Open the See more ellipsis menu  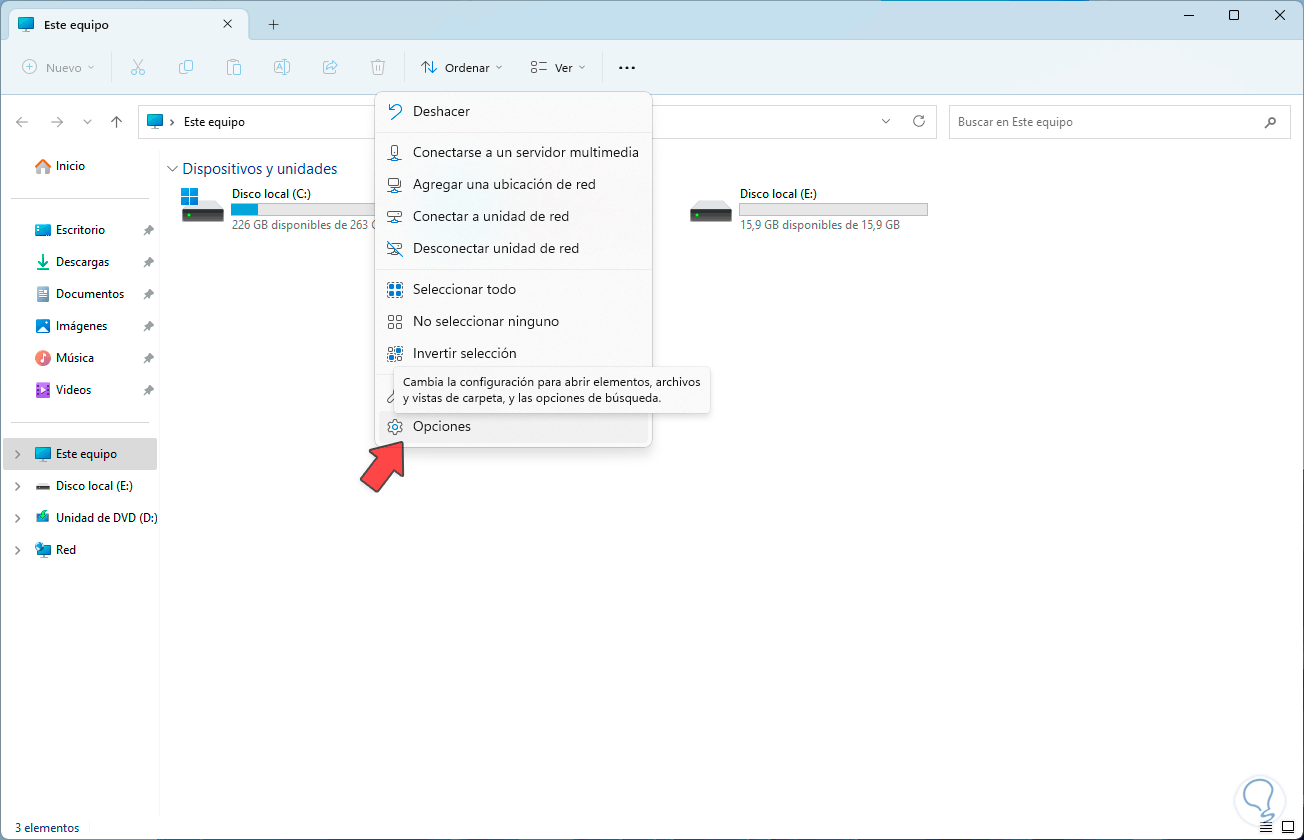(x=627, y=67)
